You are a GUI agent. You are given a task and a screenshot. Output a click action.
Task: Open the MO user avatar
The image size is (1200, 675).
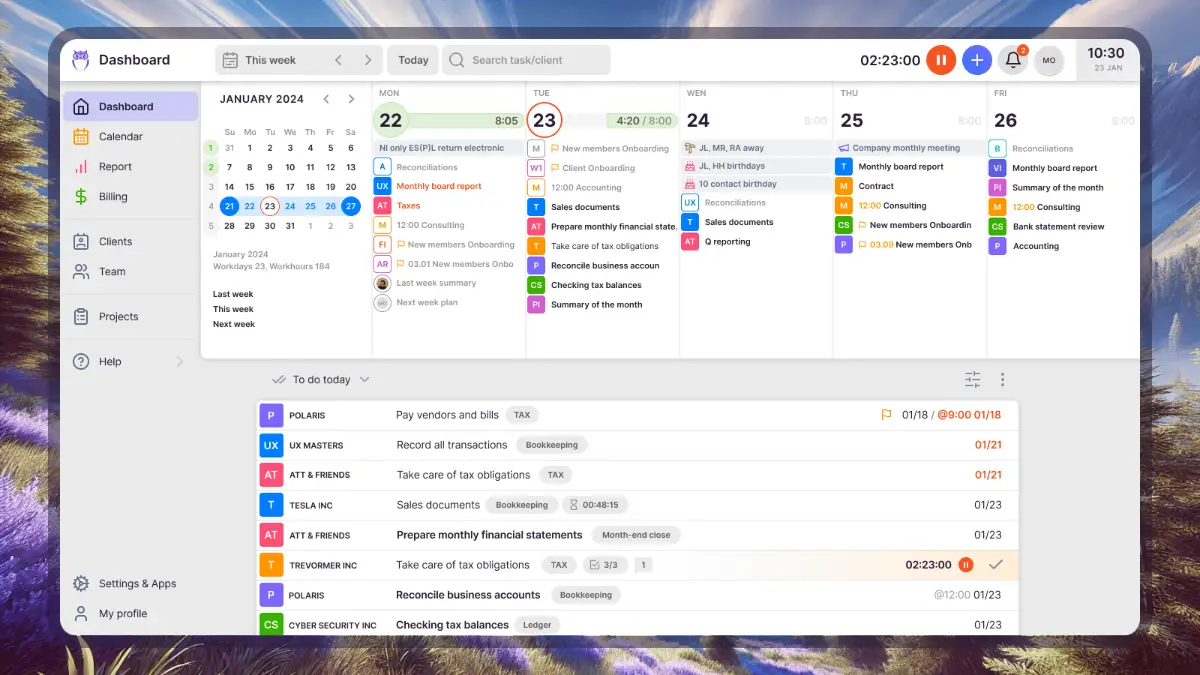click(1048, 60)
